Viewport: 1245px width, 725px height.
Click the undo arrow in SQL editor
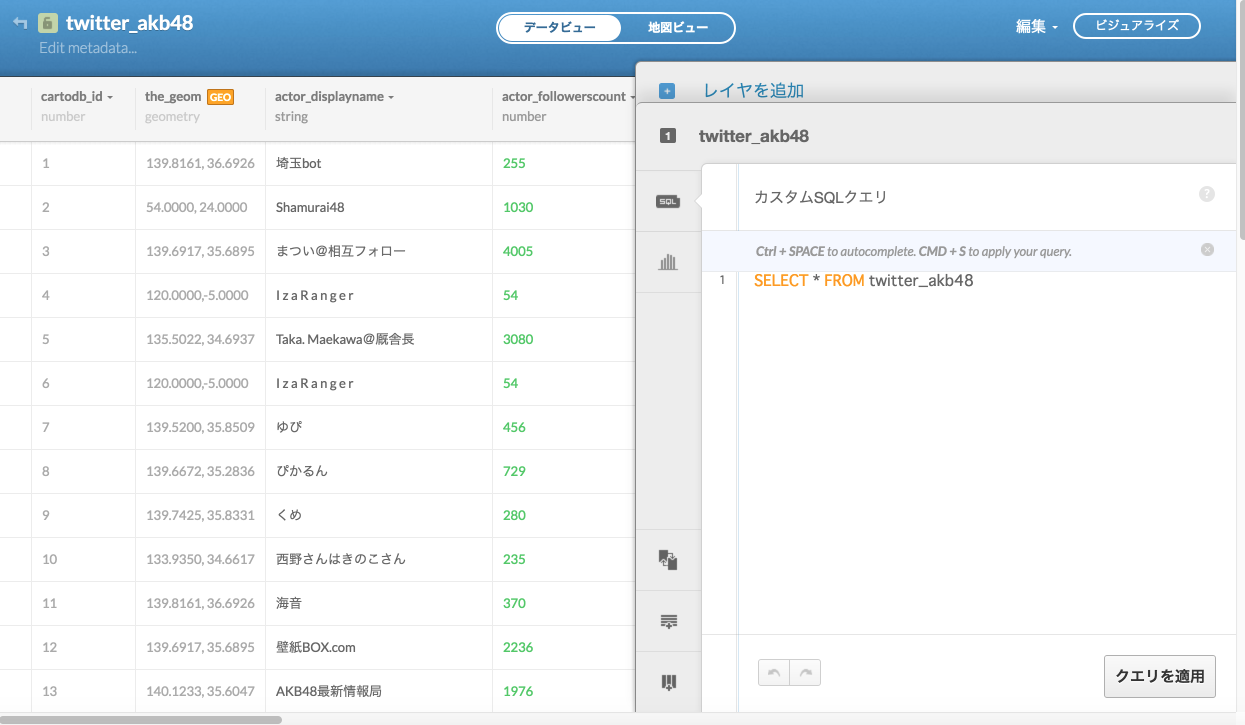[x=773, y=673]
